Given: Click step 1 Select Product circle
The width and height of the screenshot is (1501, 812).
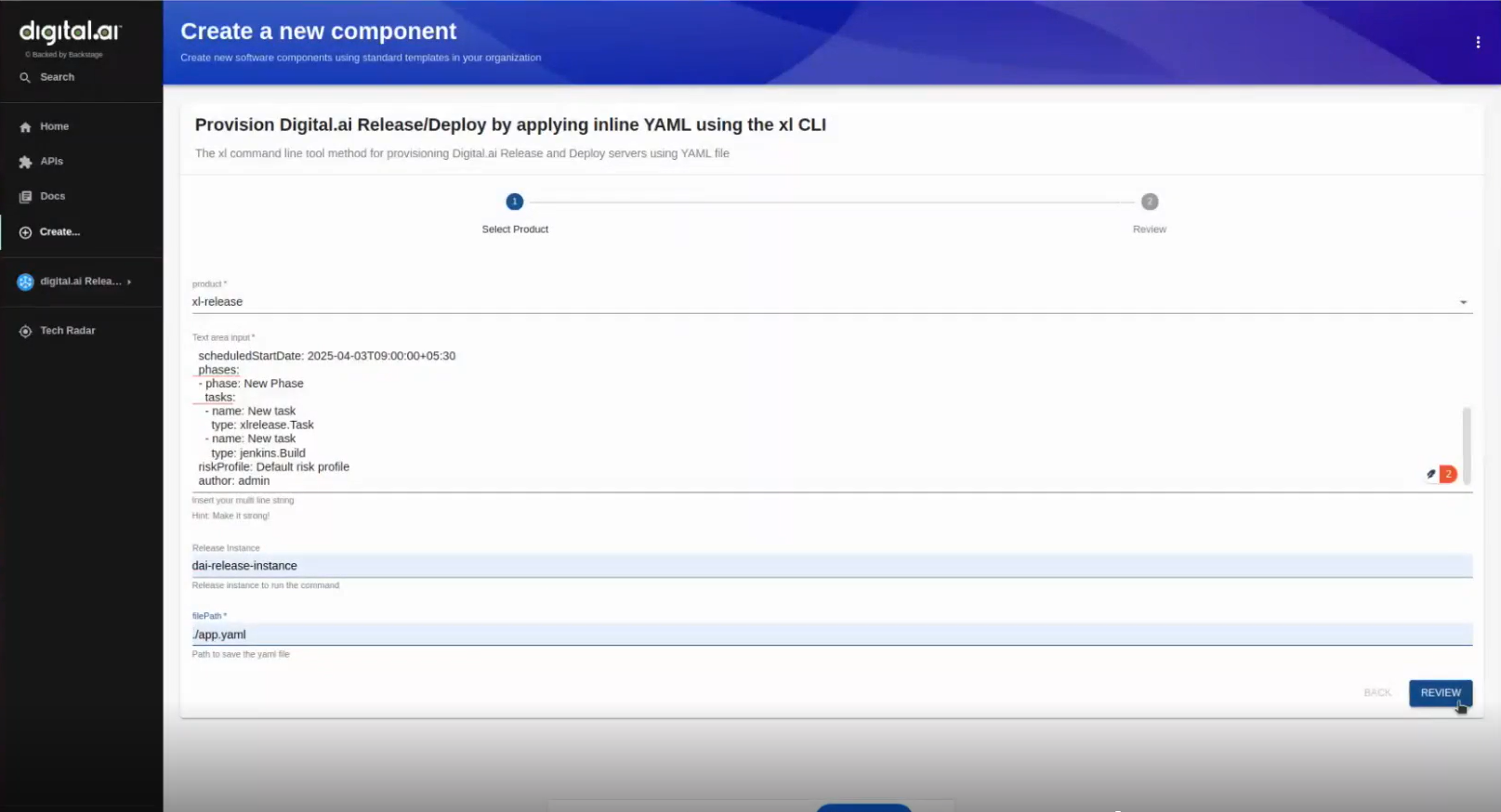Looking at the screenshot, I should (x=514, y=202).
